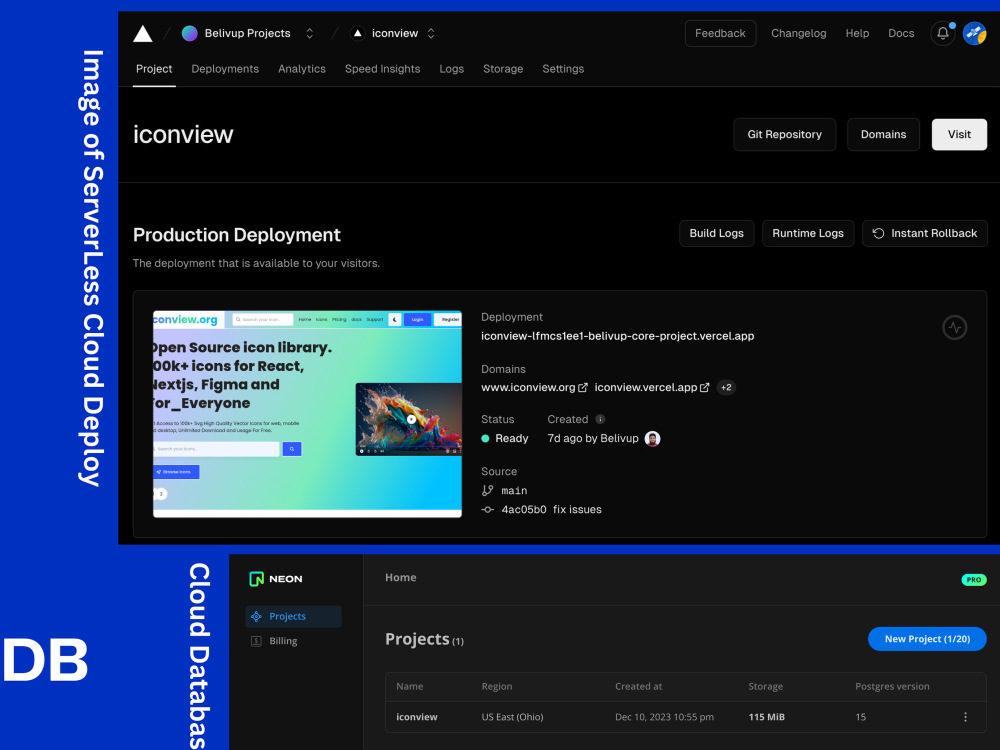Click external link icon beside iconview.vercel.app
Image resolution: width=1000 pixels, height=750 pixels.
(x=705, y=387)
